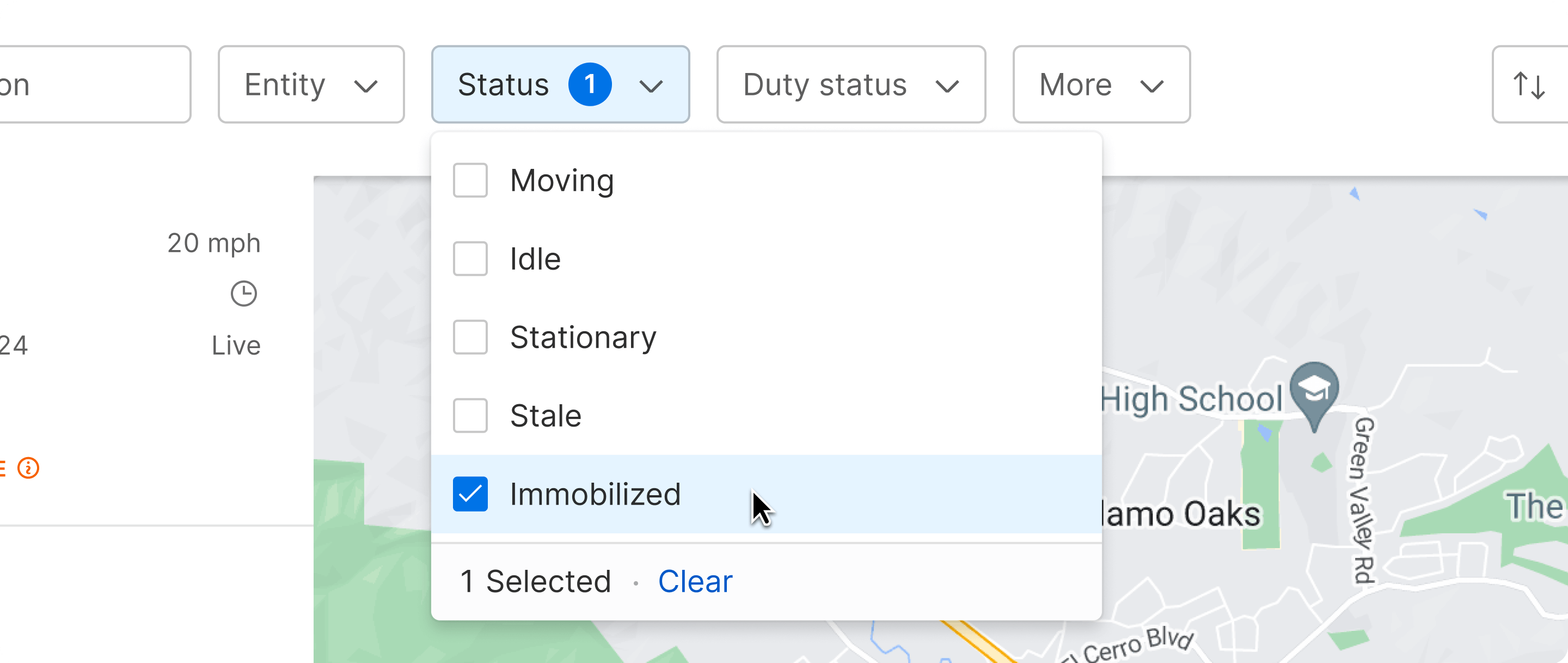1568x663 pixels.
Task: Choose the Stale option label
Action: pyautogui.click(x=546, y=416)
